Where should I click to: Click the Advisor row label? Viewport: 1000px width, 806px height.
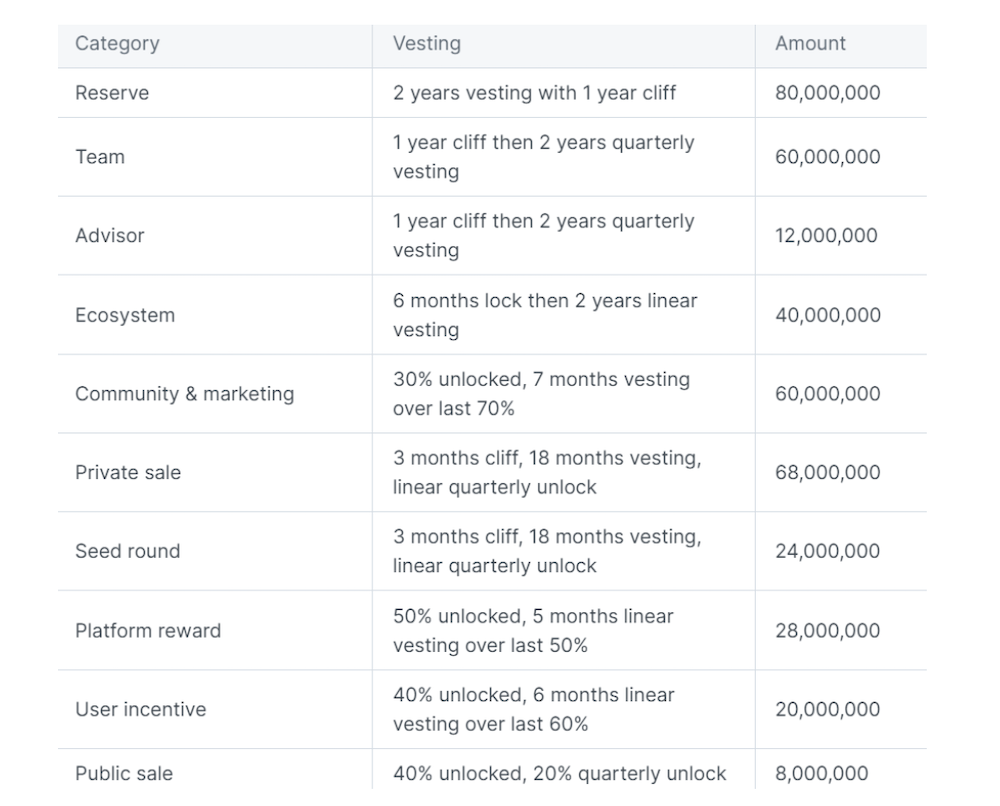click(110, 236)
